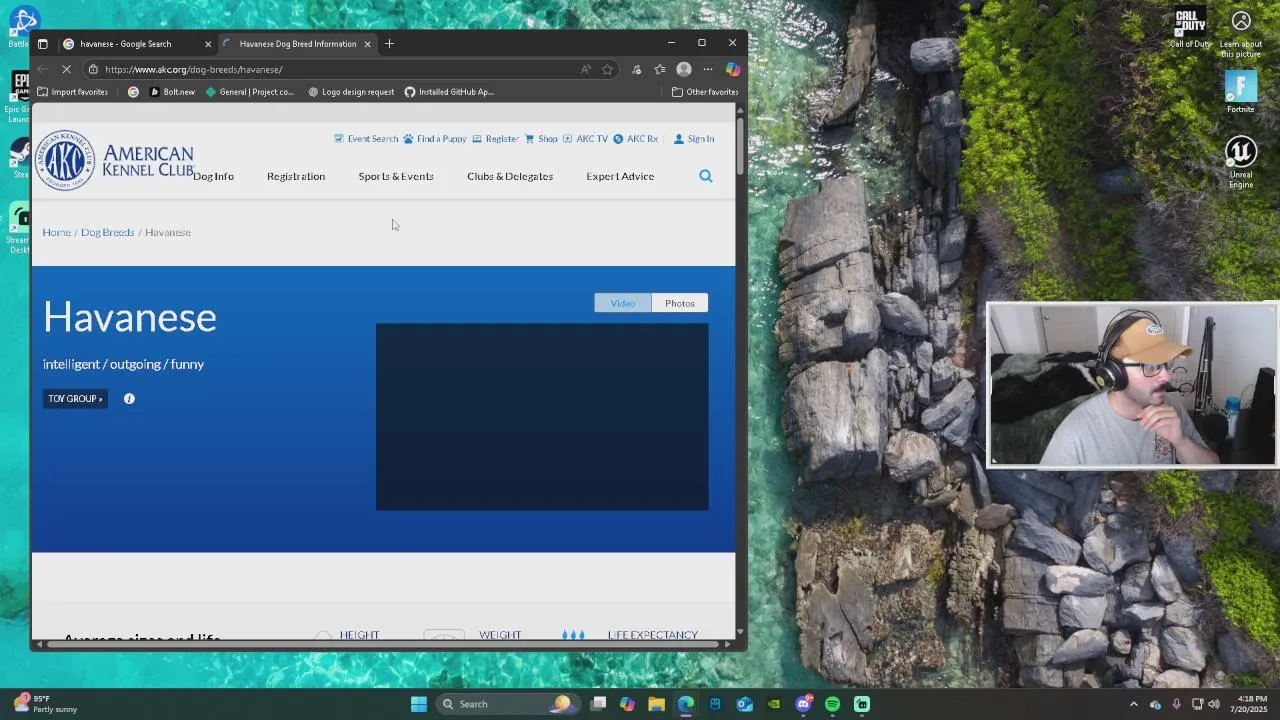Open browser Settings and more menu
The image size is (1280, 720).
tap(708, 69)
